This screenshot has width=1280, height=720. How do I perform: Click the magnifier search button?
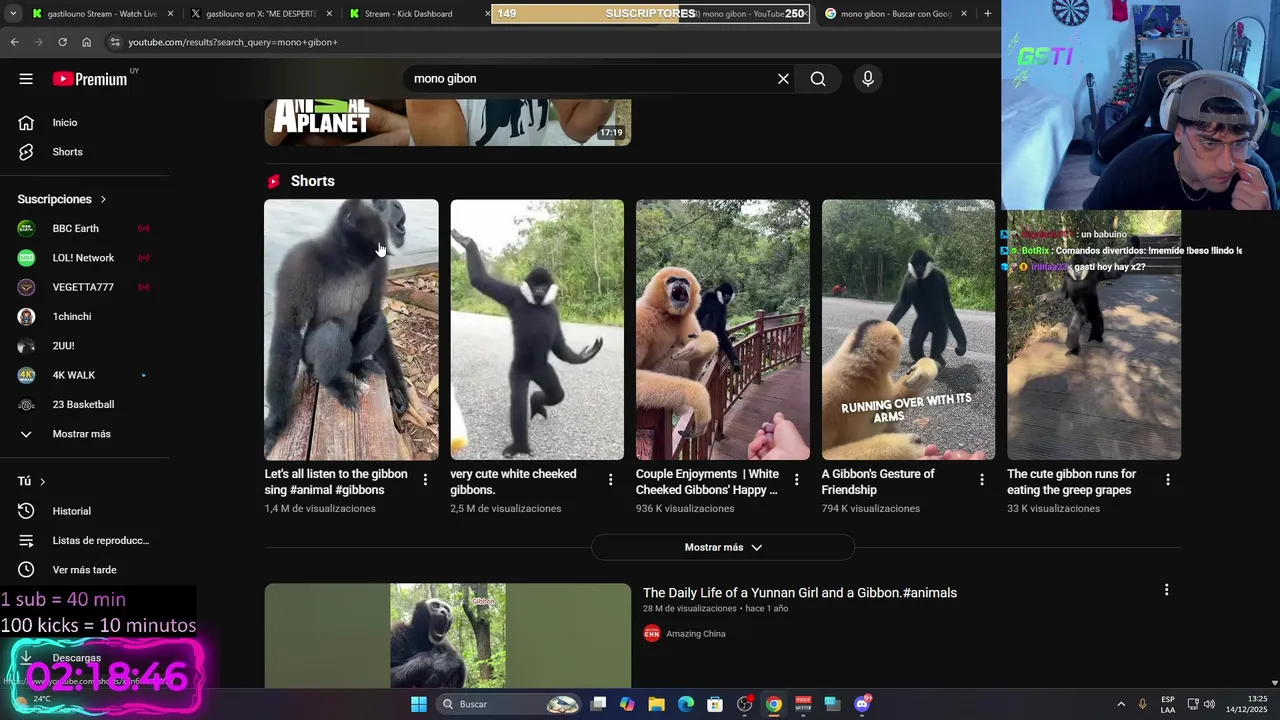tap(818, 79)
